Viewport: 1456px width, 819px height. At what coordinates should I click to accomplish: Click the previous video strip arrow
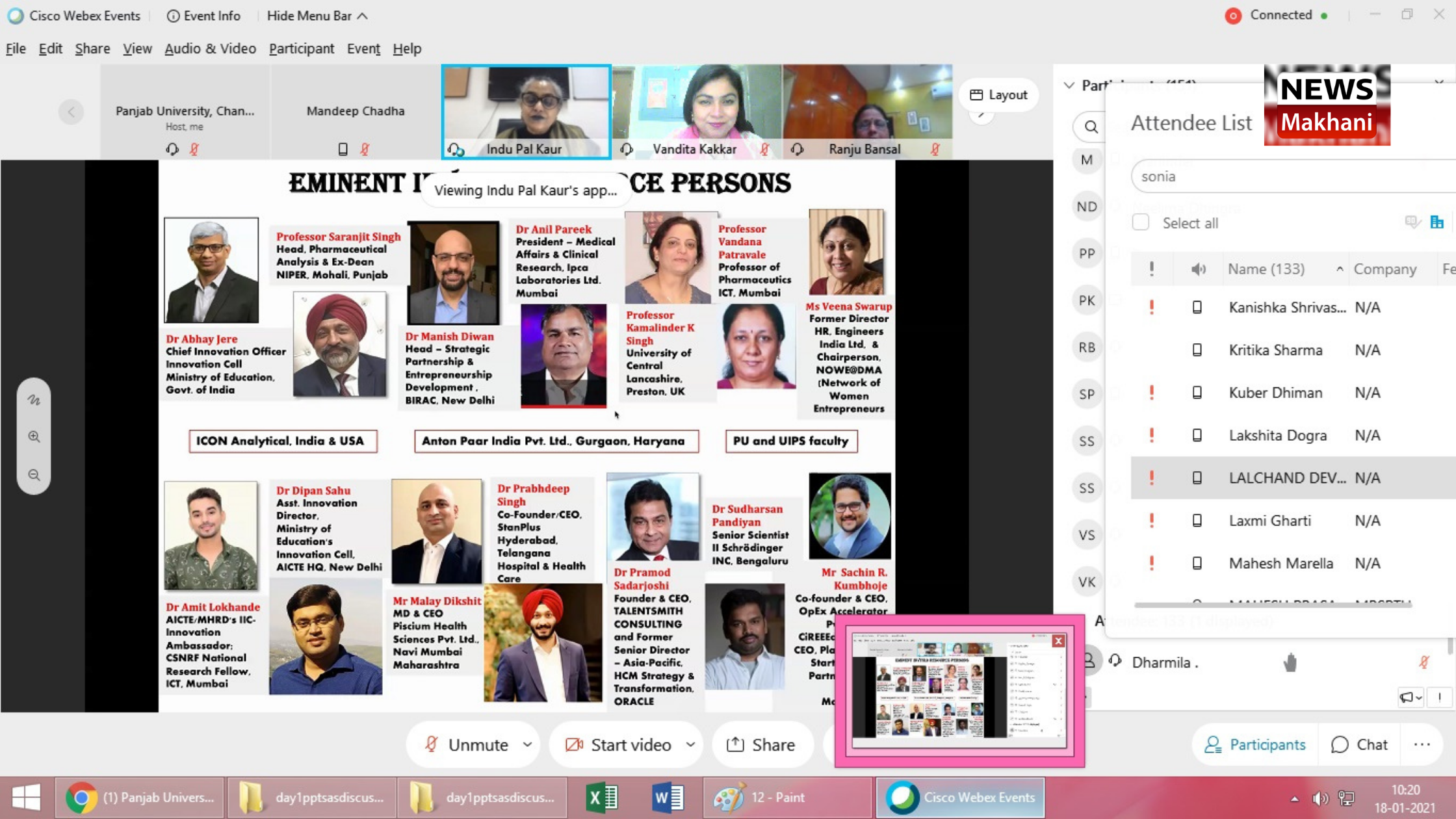tap(71, 111)
